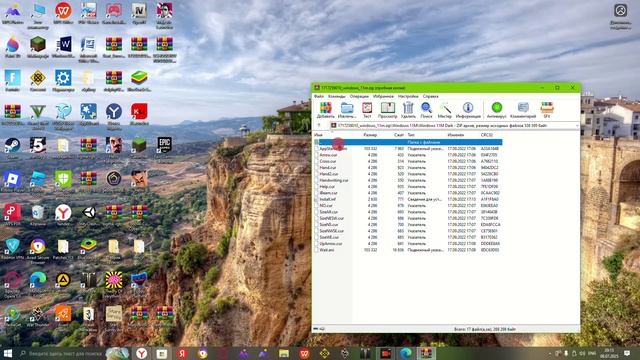This screenshot has width=640, height=360.
Task: Click the File Explorer taskbar icon
Action: (284, 353)
